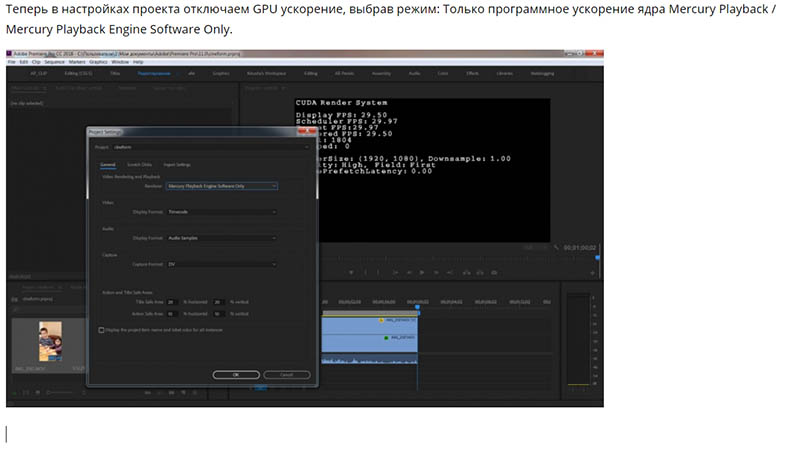Click the Go to In point button
This screenshot has width=800, height=454.
pyautogui.click(x=395, y=272)
